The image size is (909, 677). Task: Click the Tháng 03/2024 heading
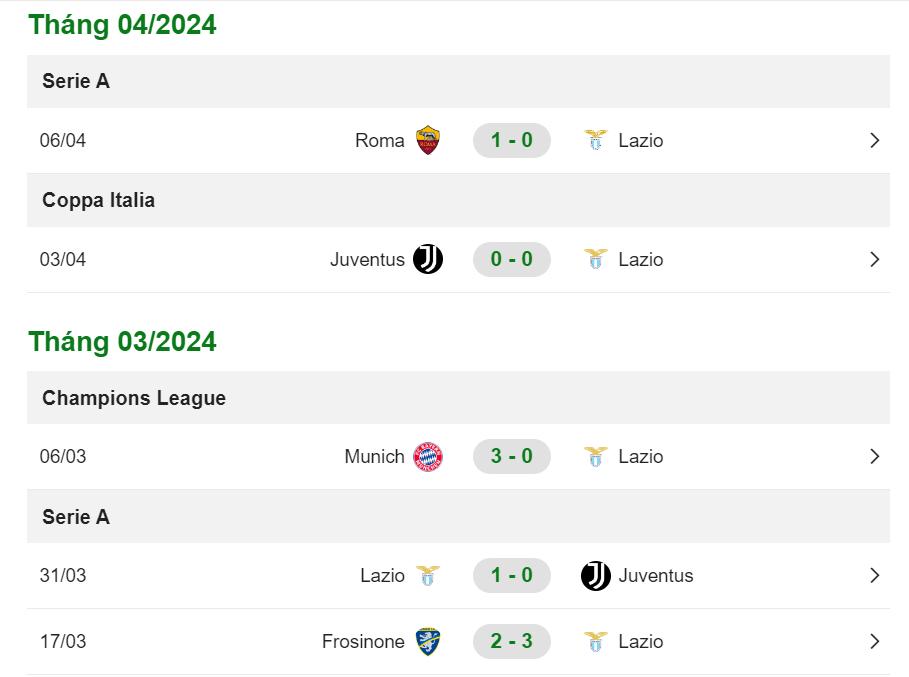pyautogui.click(x=122, y=341)
